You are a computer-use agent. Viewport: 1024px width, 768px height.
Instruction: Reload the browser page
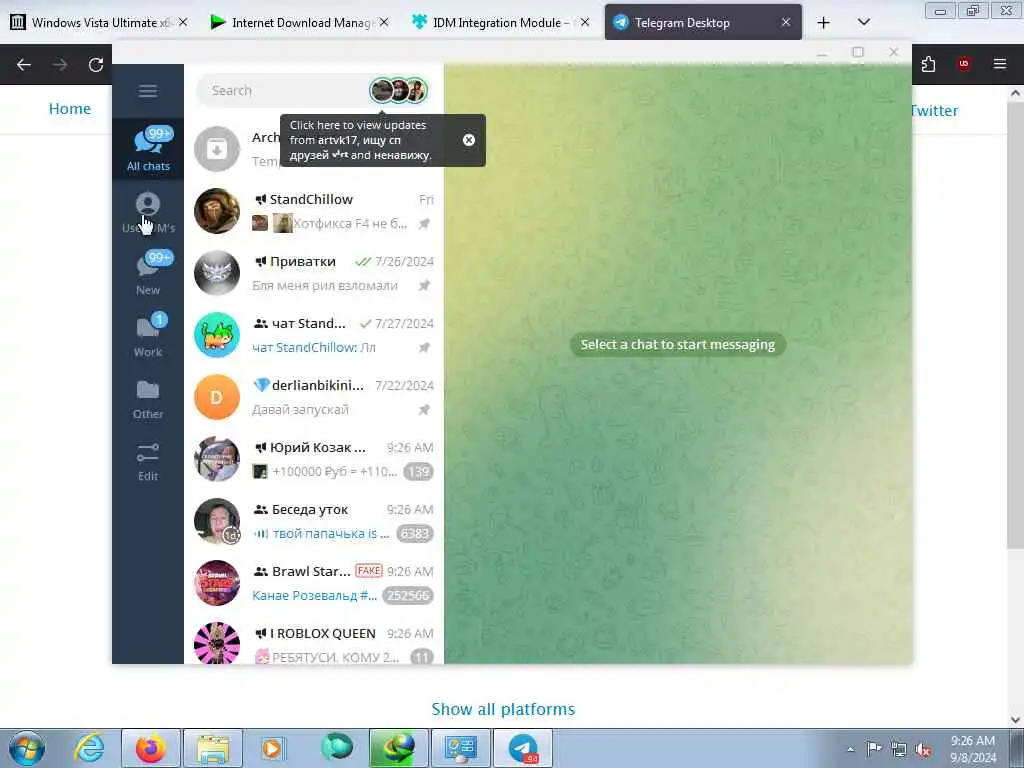coord(96,65)
